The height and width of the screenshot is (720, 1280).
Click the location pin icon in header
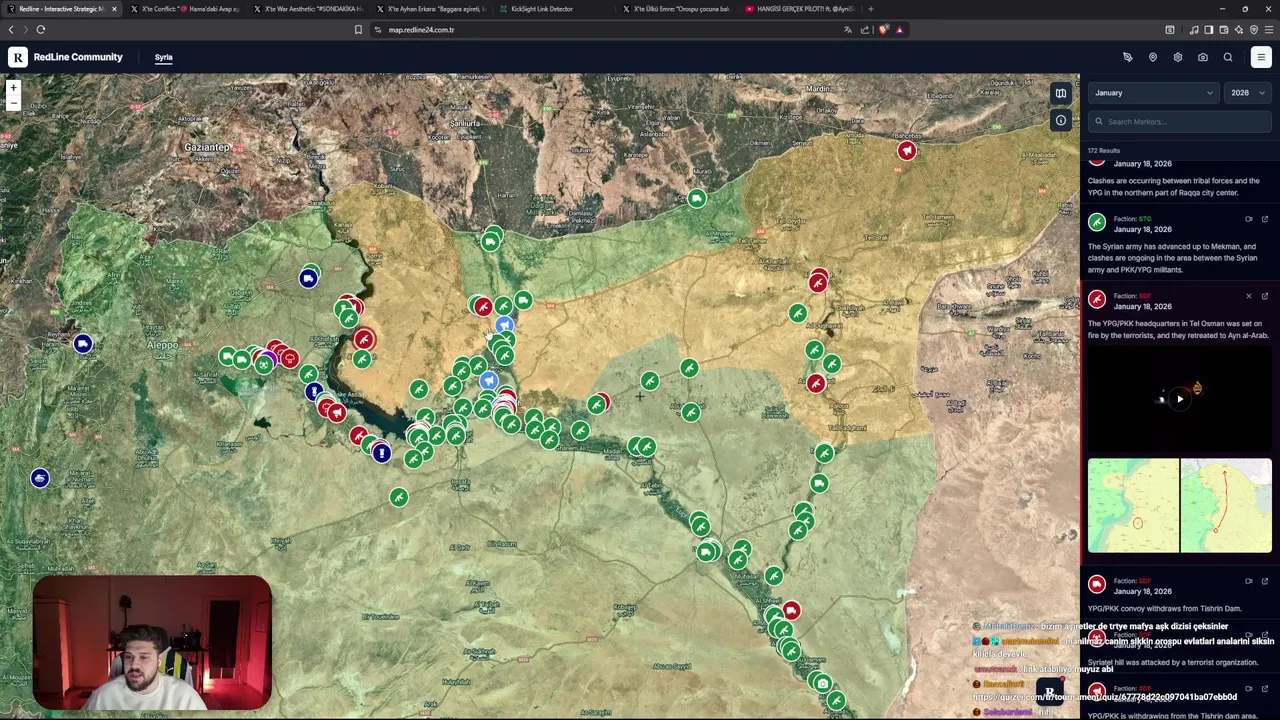[1153, 57]
